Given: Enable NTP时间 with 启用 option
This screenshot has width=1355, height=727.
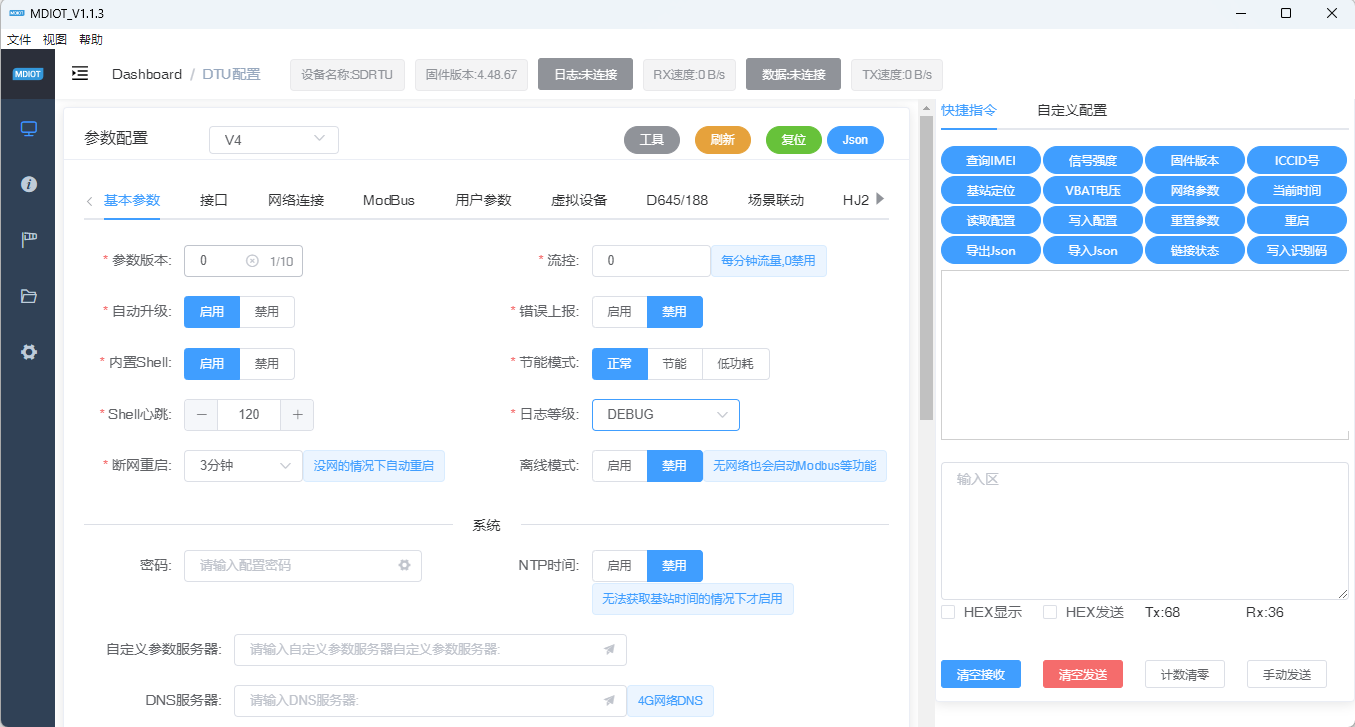Looking at the screenshot, I should (620, 566).
